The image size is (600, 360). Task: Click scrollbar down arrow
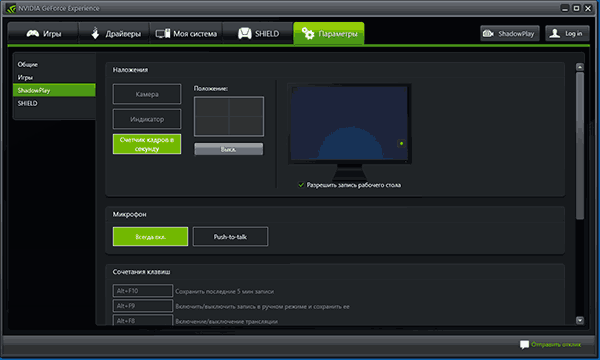(580, 320)
